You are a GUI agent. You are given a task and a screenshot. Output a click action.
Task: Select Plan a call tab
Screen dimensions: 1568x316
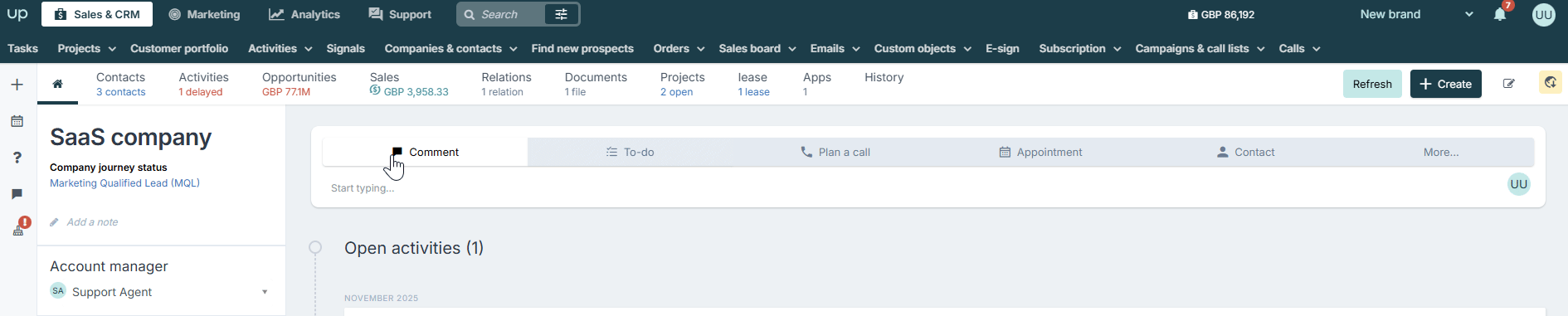tap(835, 152)
